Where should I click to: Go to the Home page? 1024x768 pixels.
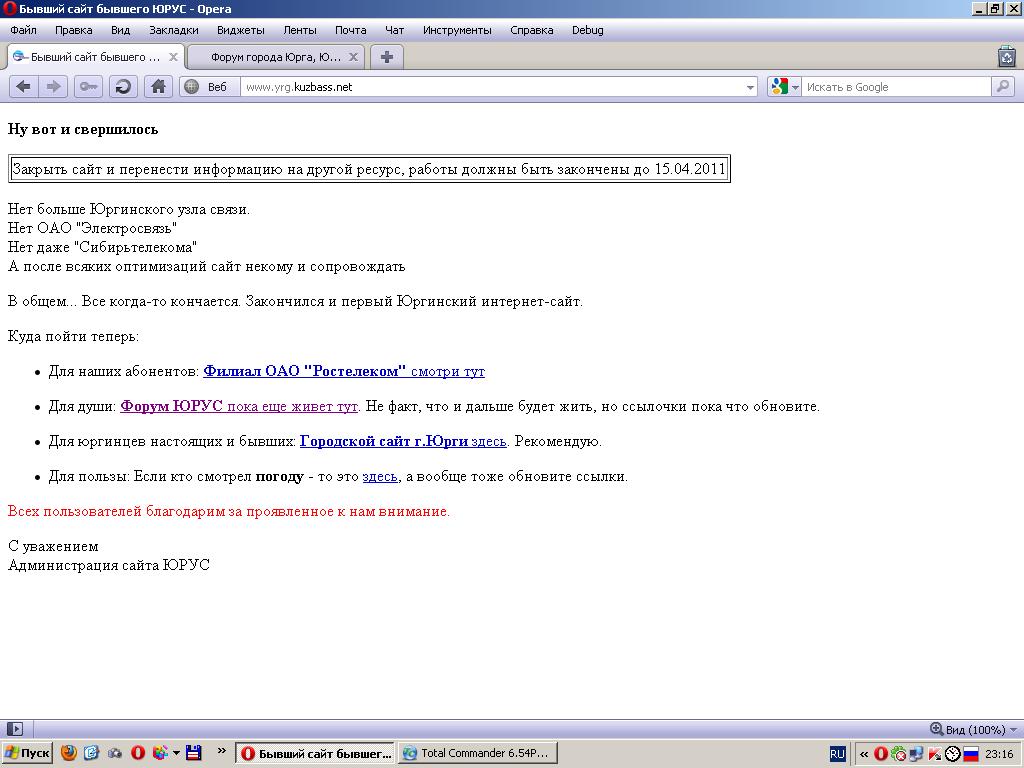[158, 87]
